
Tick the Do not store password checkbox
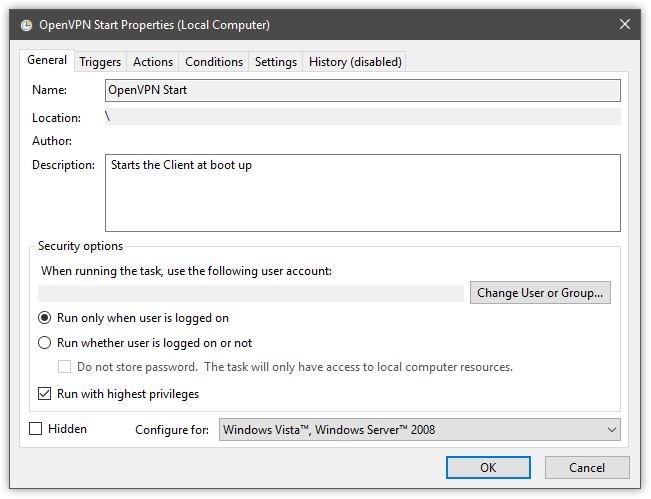pyautogui.click(x=64, y=367)
